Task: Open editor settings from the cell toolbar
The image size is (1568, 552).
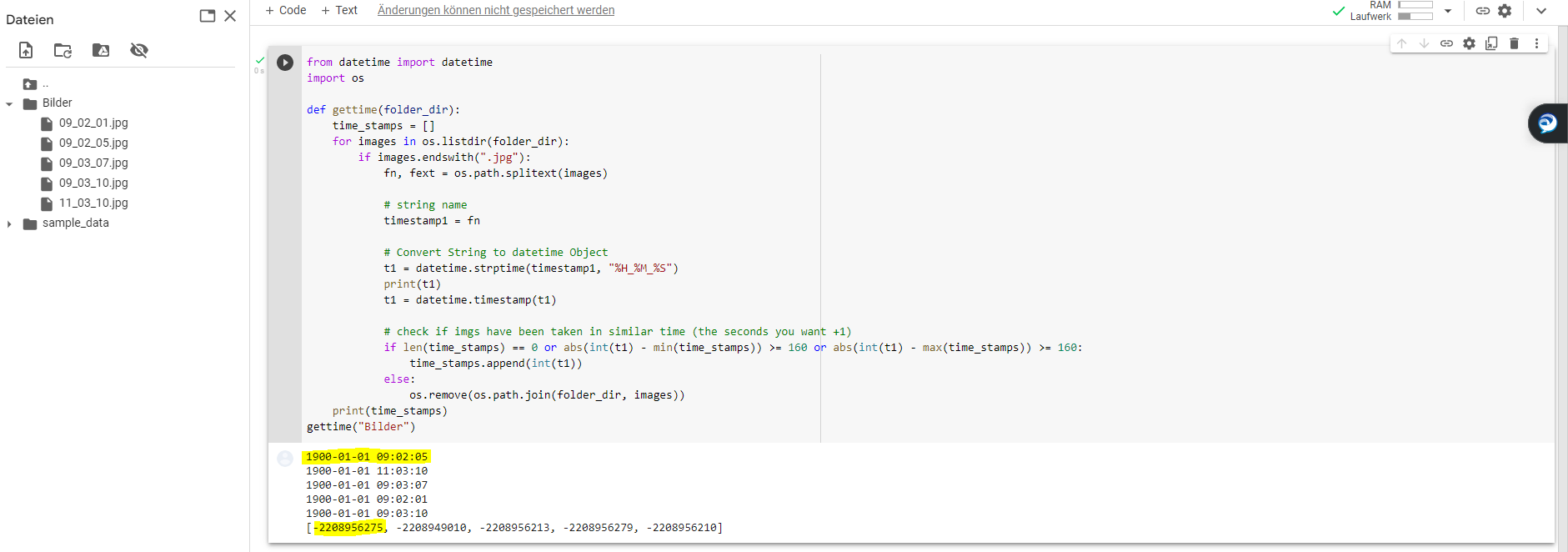Action: click(1469, 43)
